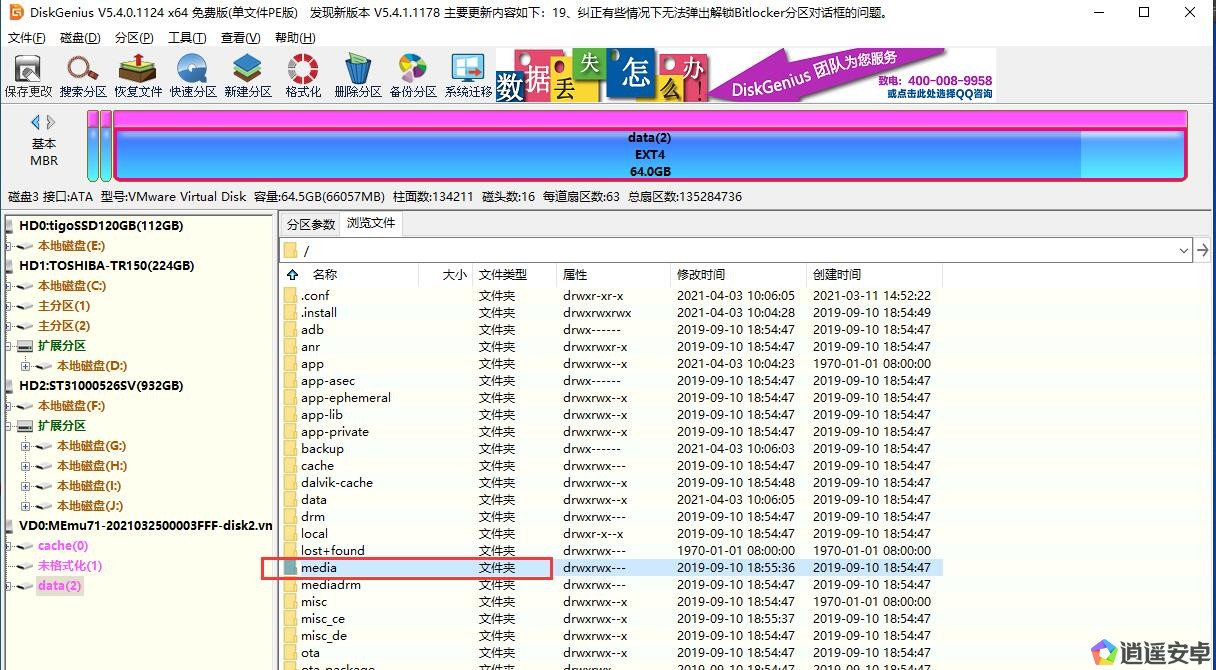Go to the previous disk using left arrow
The width and height of the screenshot is (1216, 670).
pos(36,122)
